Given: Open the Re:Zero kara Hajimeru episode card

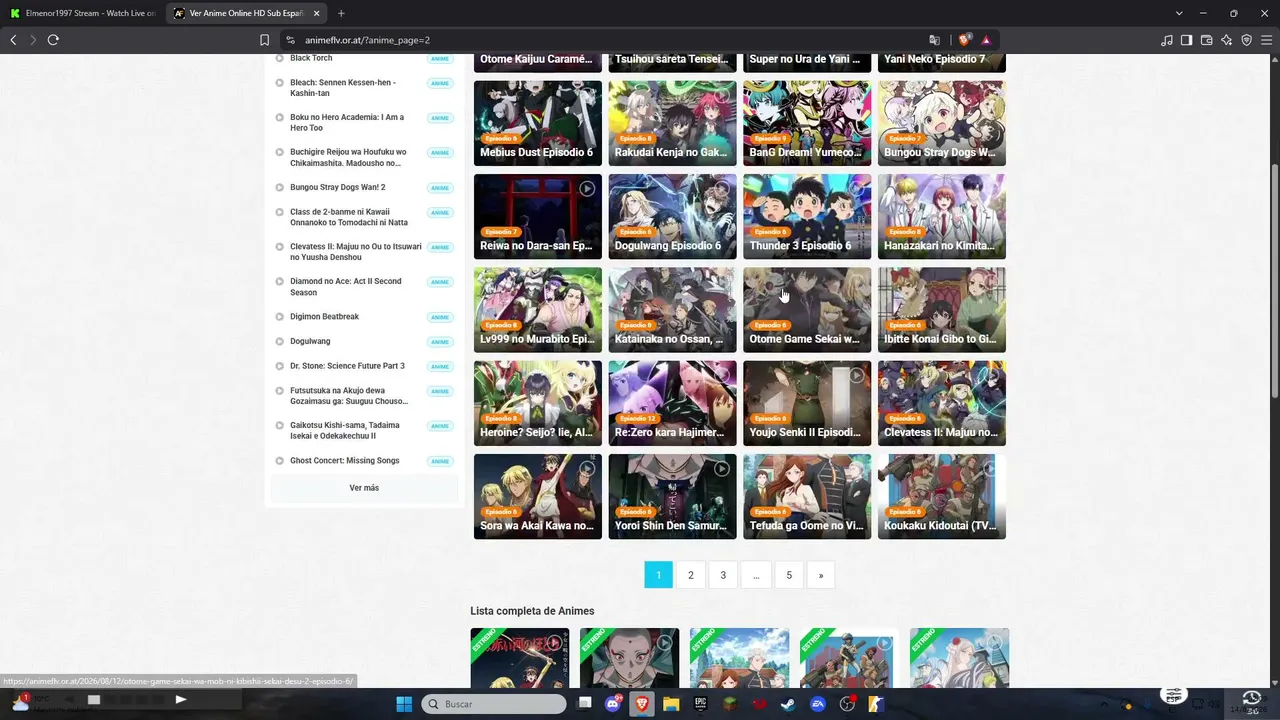Looking at the screenshot, I should click(672, 403).
